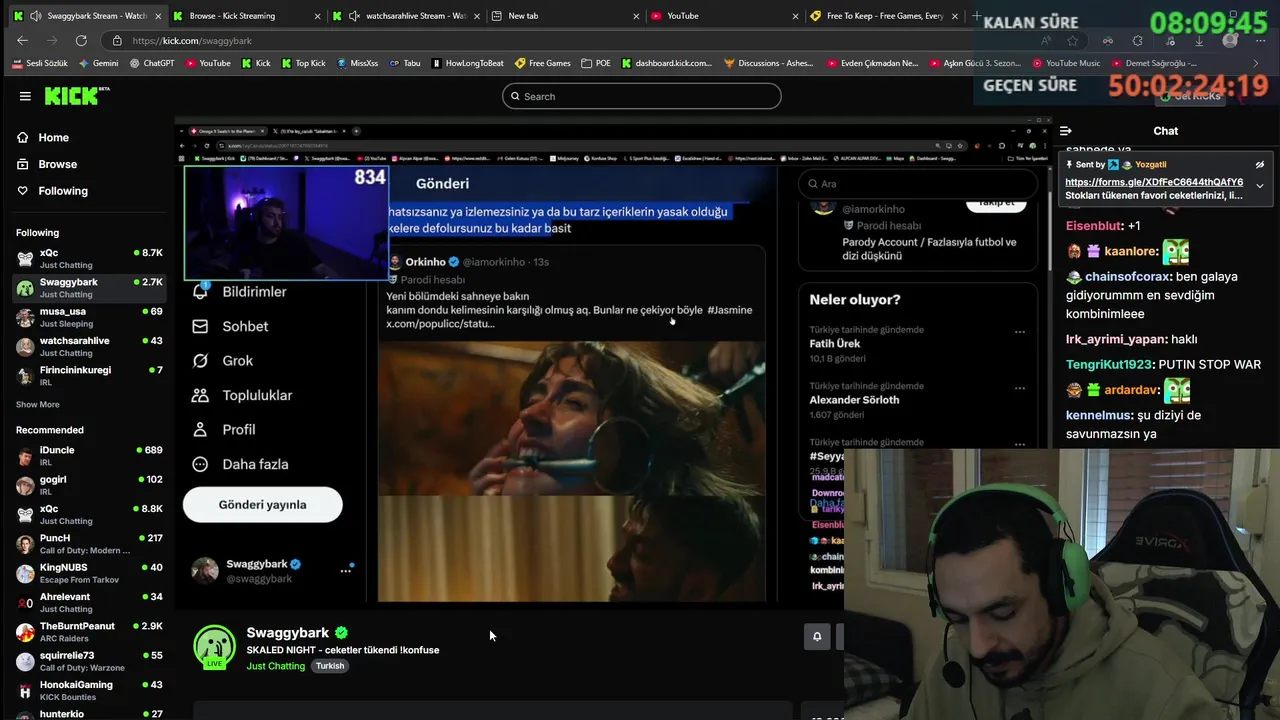Open the Aşkın Gücü 3. Sezon bookmark
Viewport: 1280px width, 720px height.
click(x=975, y=63)
